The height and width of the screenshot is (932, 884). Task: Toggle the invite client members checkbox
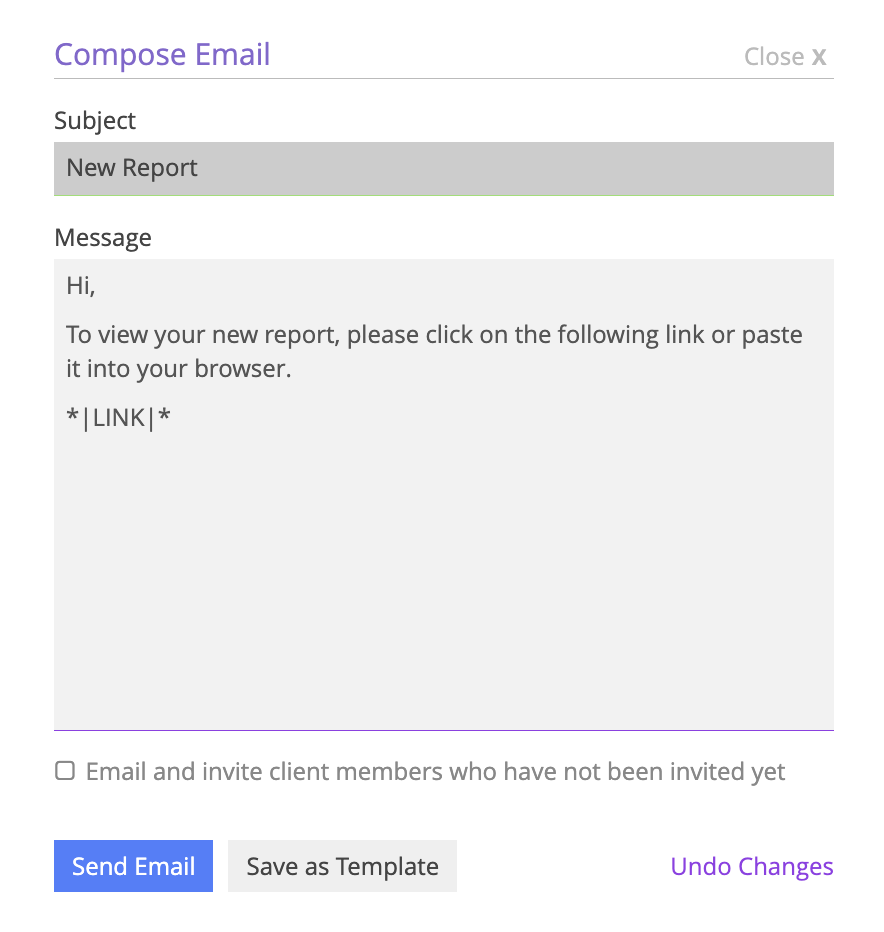point(64,770)
